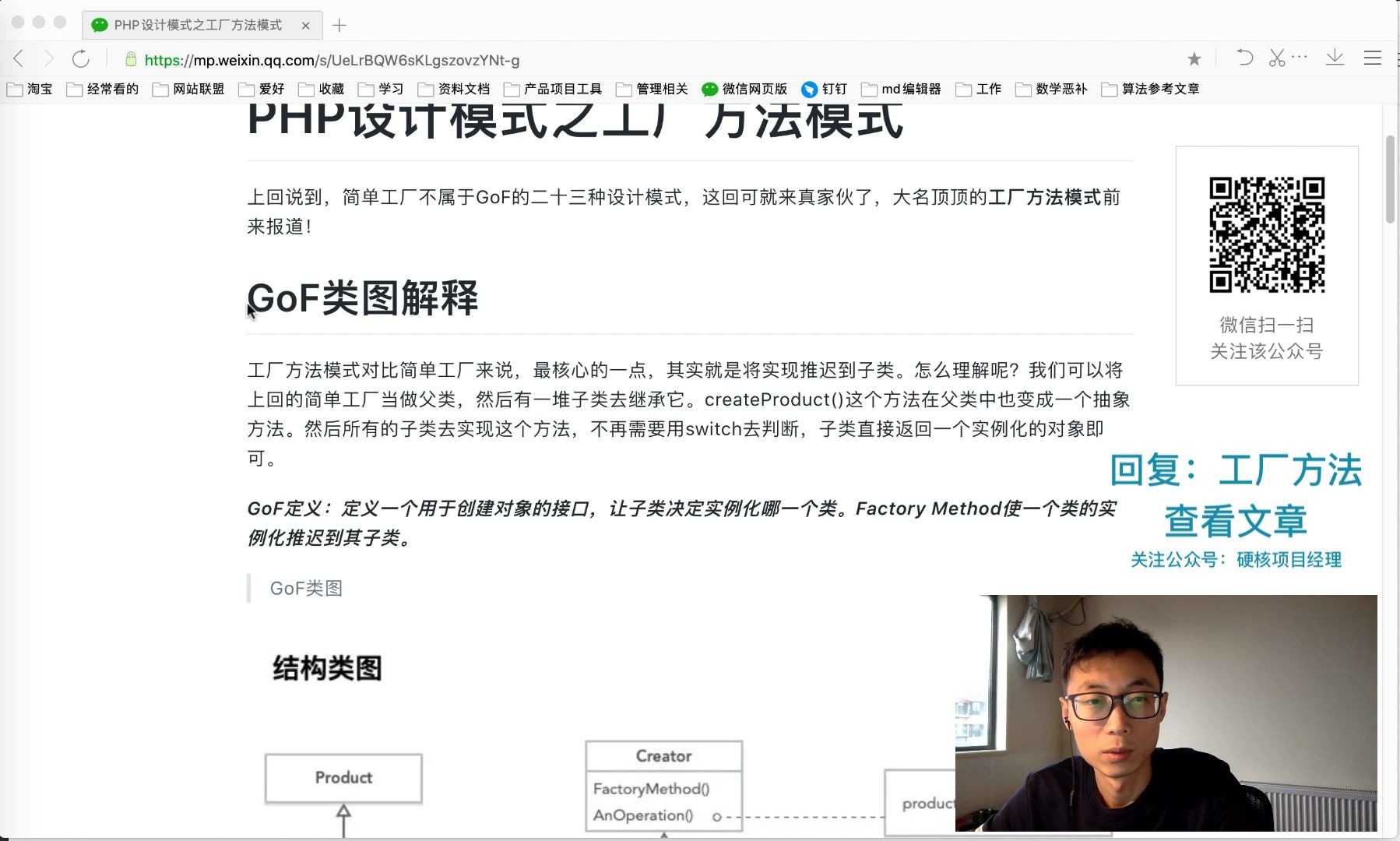Open the browser hamburger menu
Viewport: 1400px width, 841px height.
coord(1373,58)
